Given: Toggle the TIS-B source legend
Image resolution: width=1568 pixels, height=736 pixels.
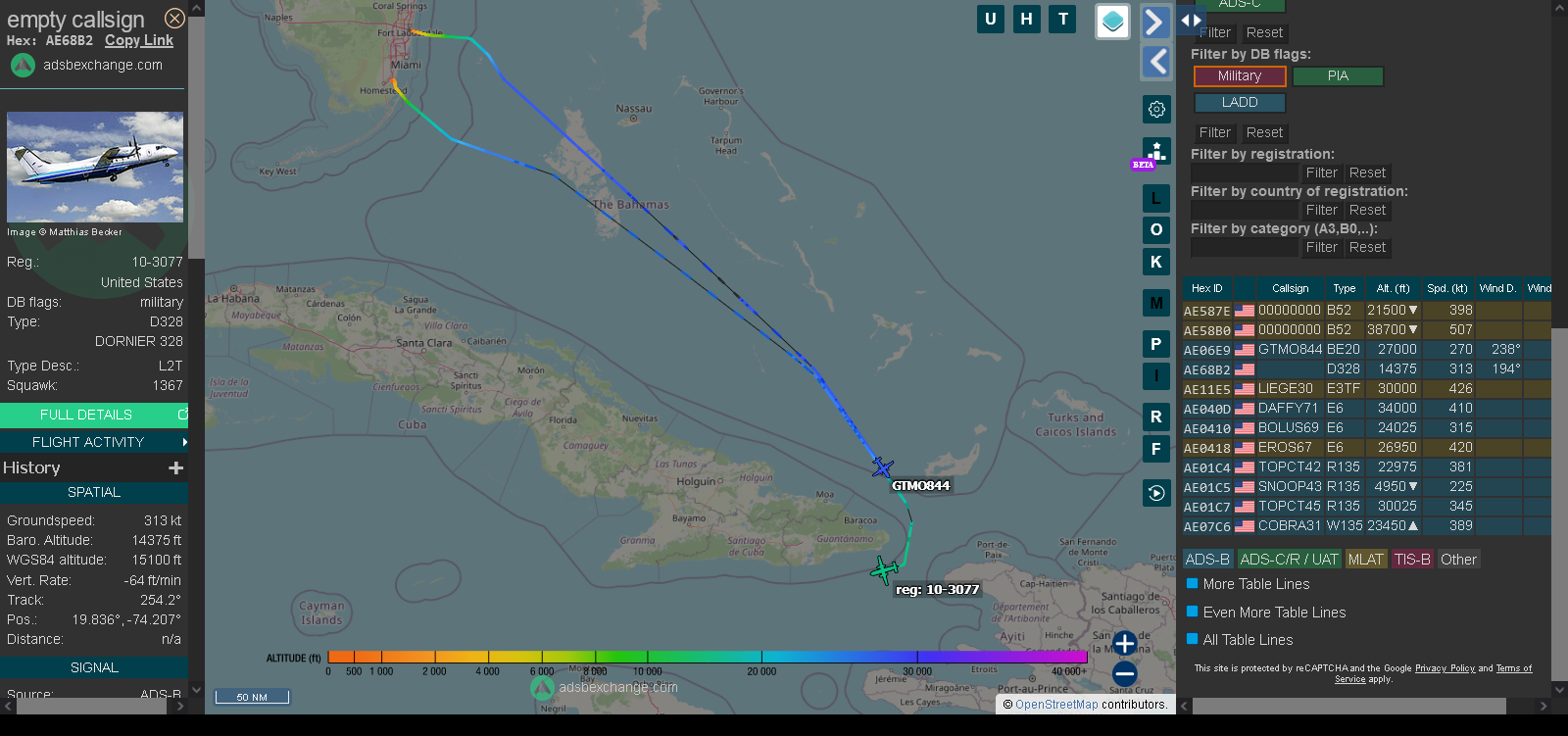Looking at the screenshot, I should tap(1412, 560).
